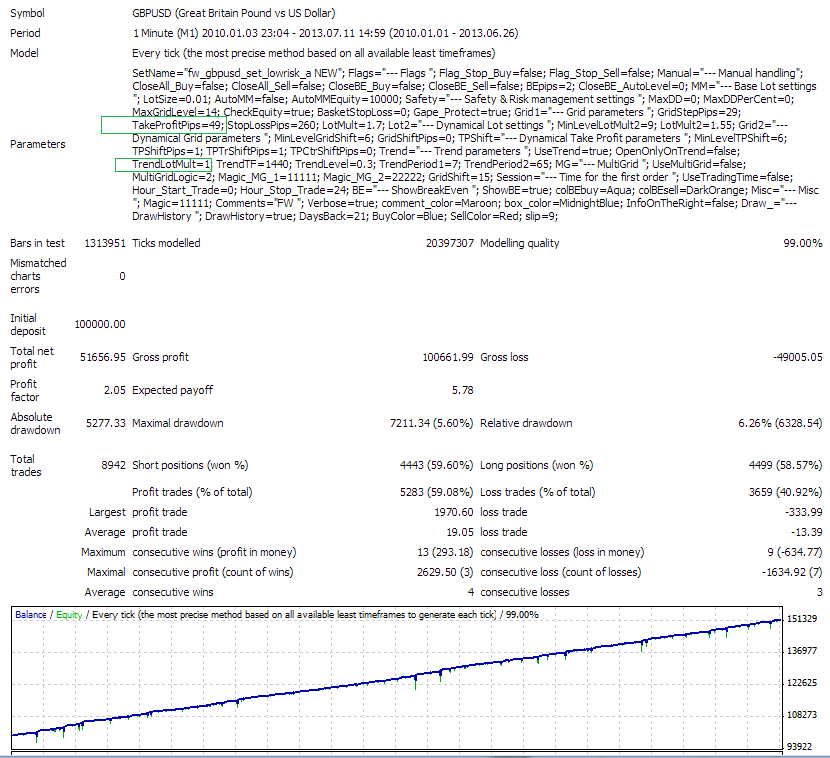Select the Symbol value GBPUSD text
The image size is (830, 758).
click(x=233, y=13)
